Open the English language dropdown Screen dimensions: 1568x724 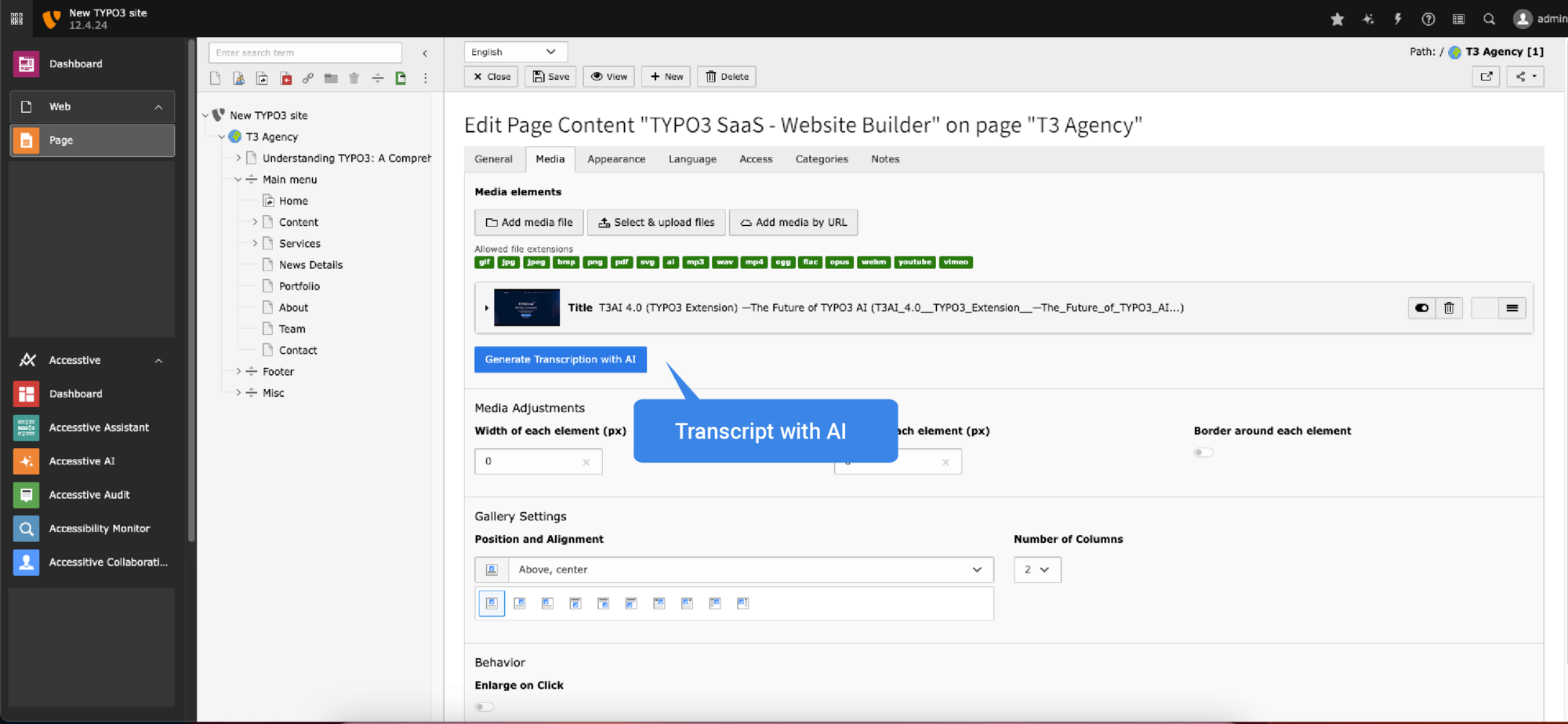(x=515, y=52)
